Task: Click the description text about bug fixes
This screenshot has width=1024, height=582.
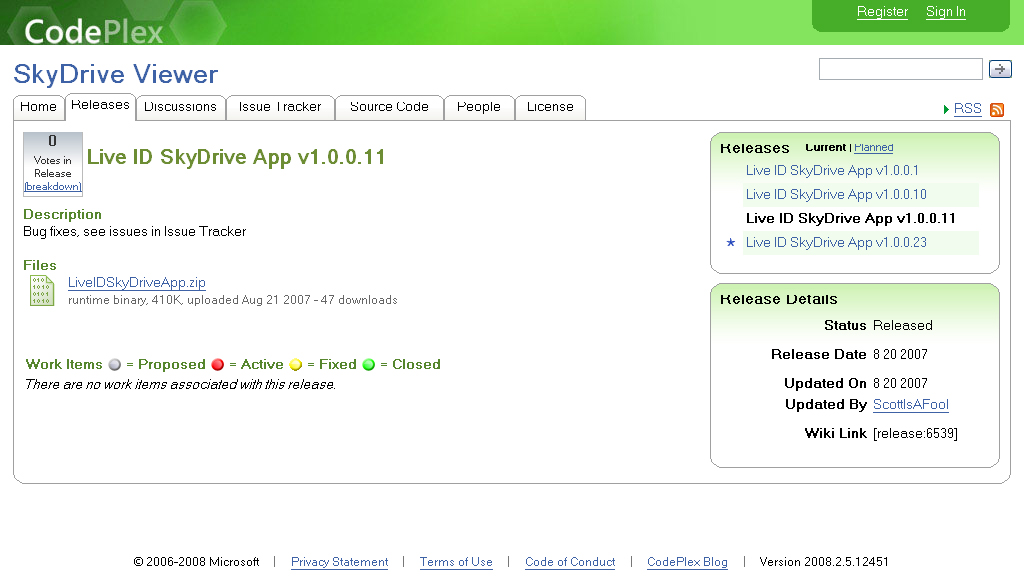Action: (x=135, y=232)
